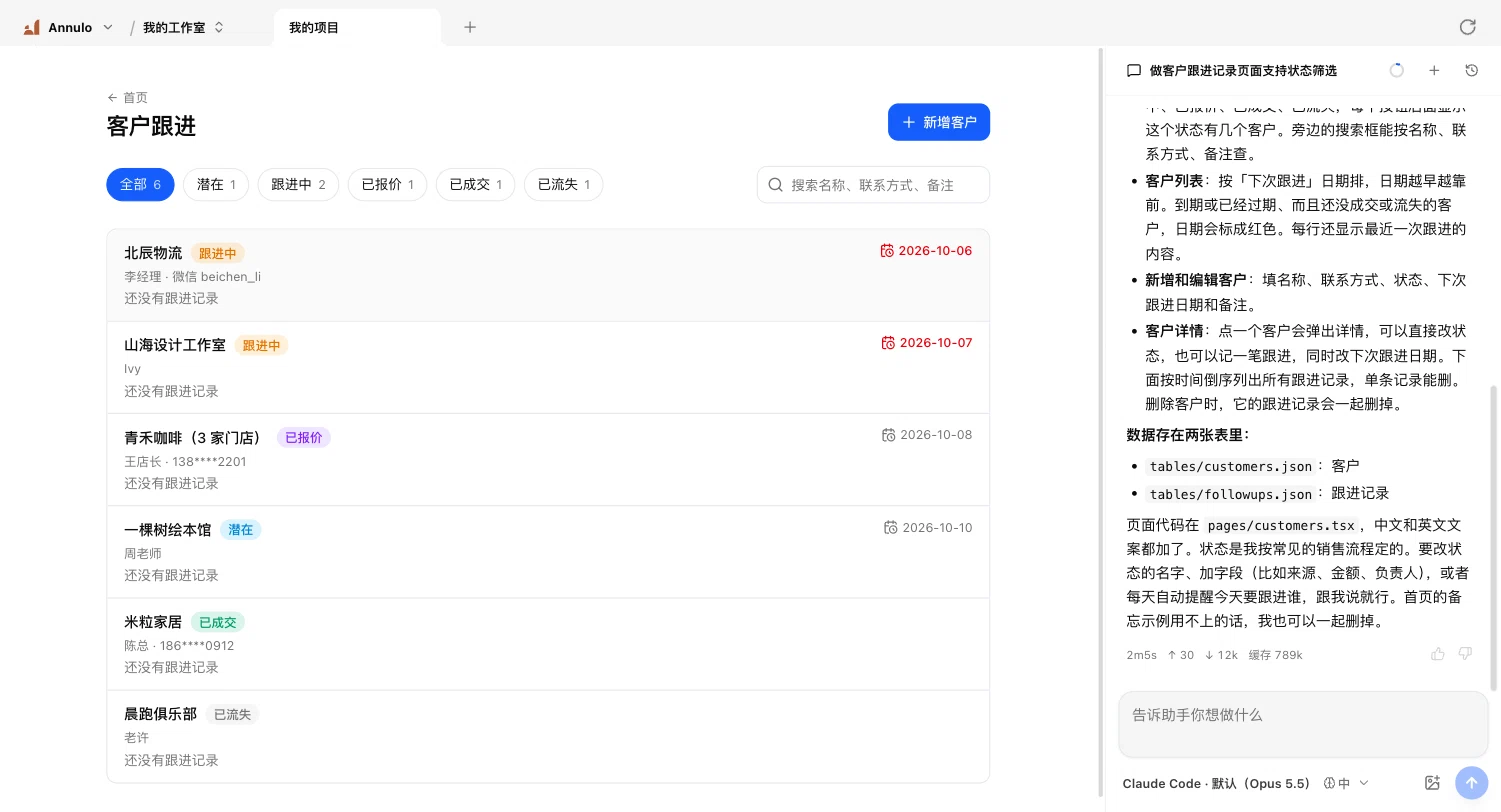Open the 一棵树绘本馆 customer
Screen dimensions: 1501x812
pyautogui.click(x=548, y=551)
